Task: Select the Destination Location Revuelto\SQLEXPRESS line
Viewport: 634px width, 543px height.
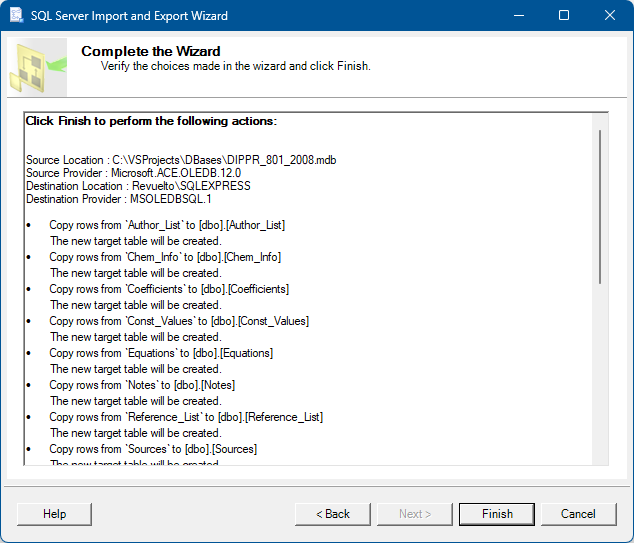Action: [x=138, y=186]
